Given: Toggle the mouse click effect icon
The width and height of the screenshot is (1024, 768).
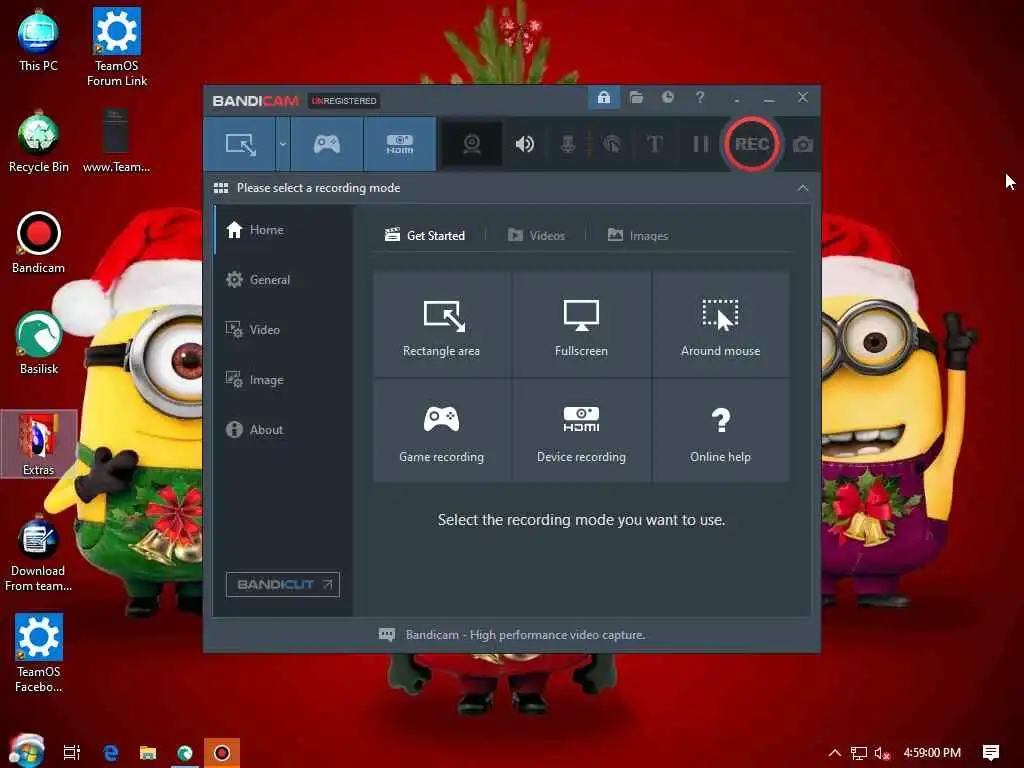Looking at the screenshot, I should tap(612, 144).
